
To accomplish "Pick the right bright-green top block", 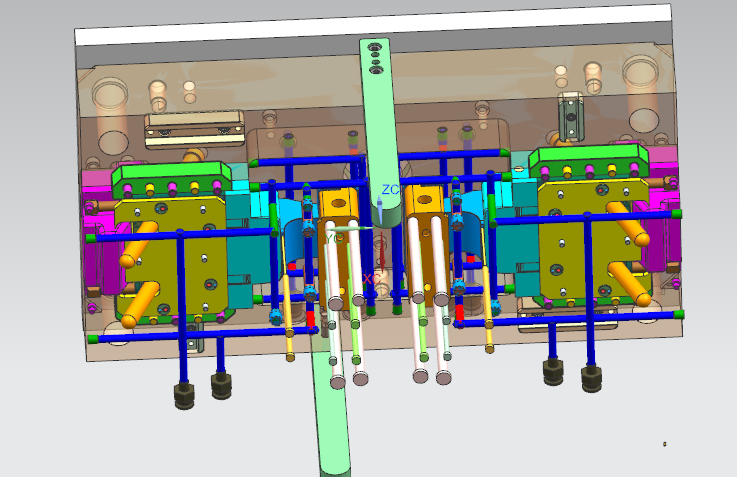I will 589,162.
